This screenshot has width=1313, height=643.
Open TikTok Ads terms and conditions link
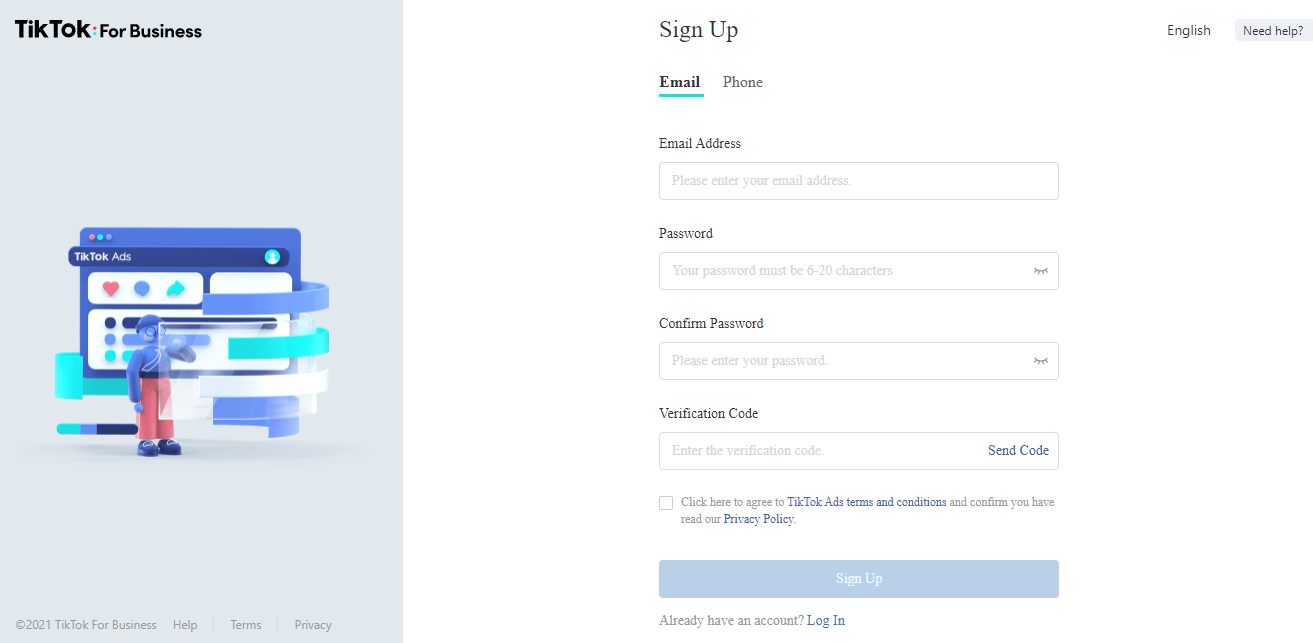(867, 502)
